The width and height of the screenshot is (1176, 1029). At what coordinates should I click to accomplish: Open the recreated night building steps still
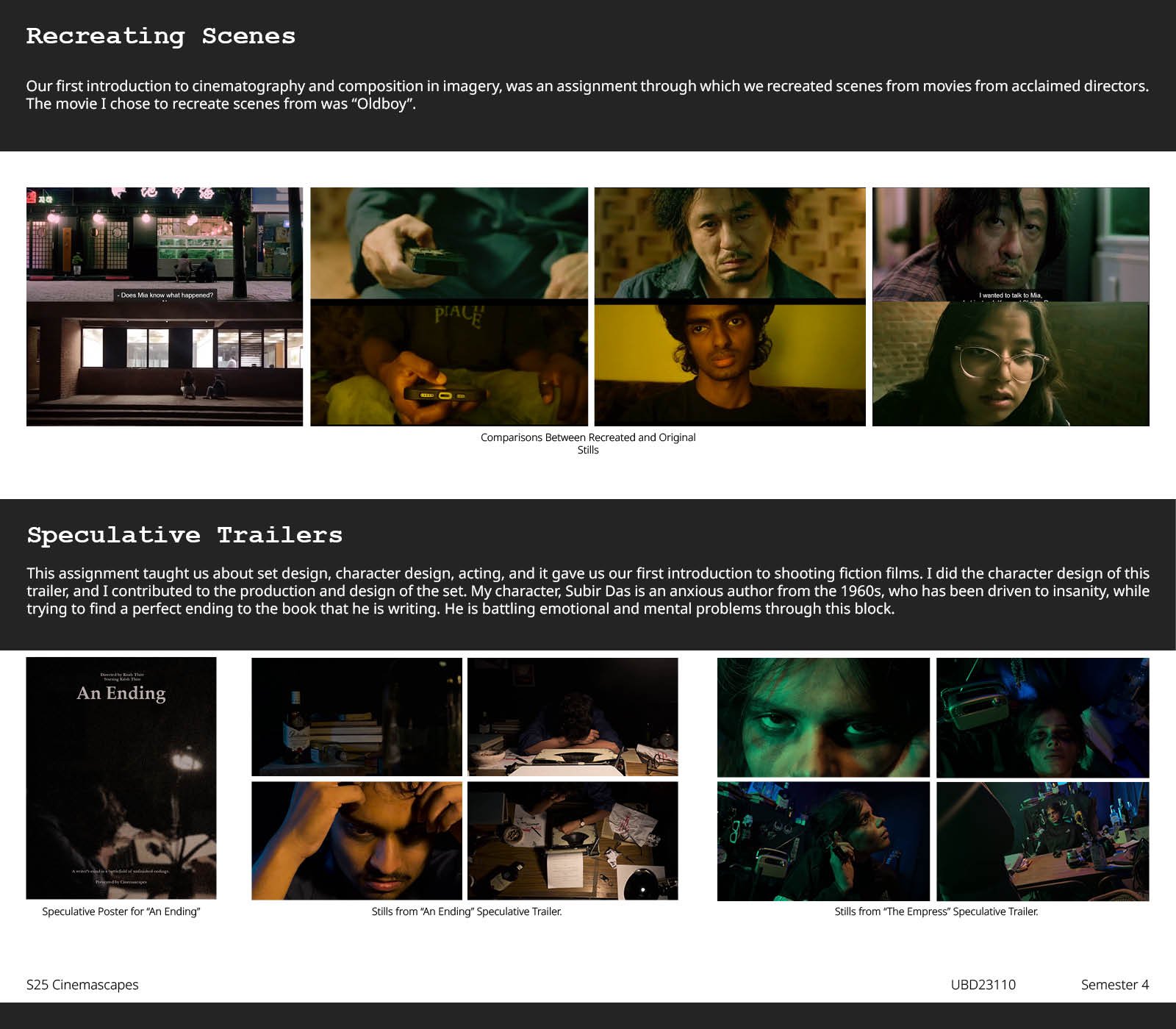pos(165,364)
